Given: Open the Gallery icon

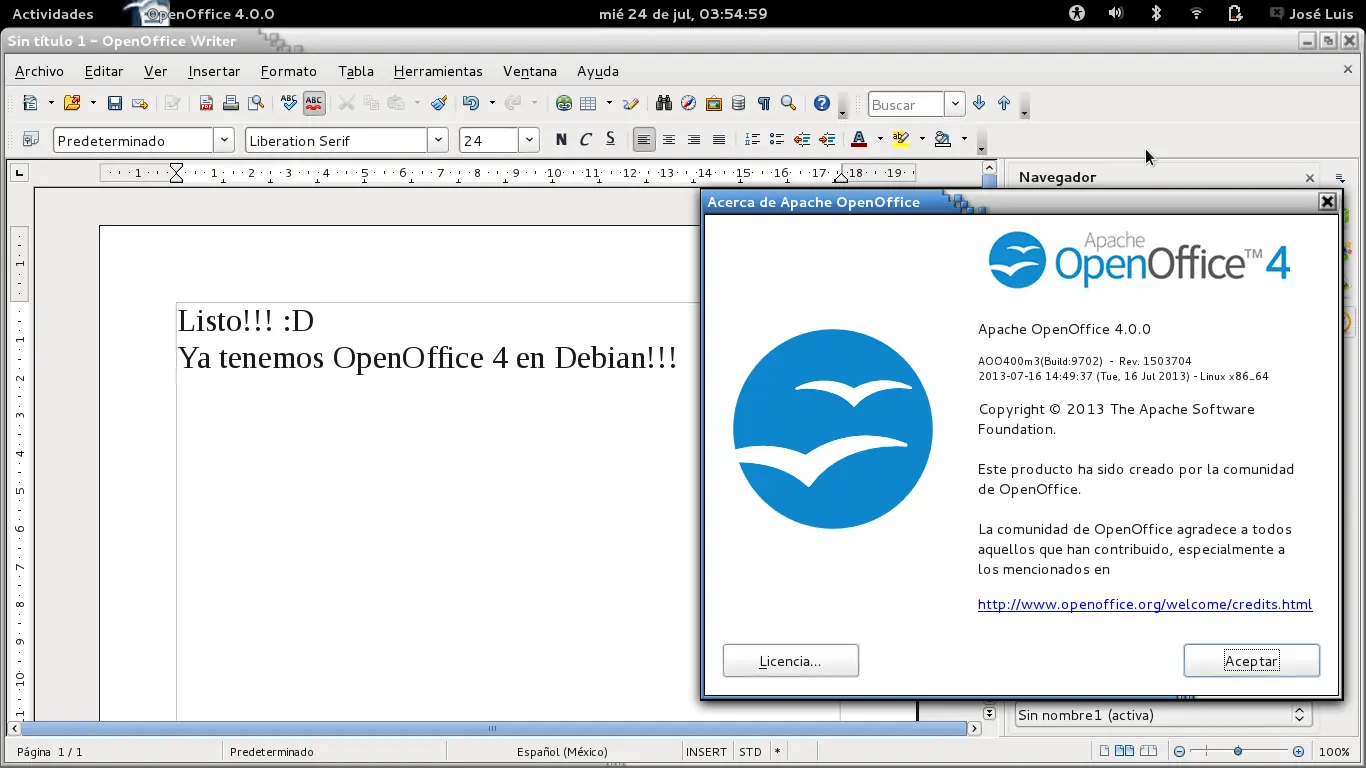Looking at the screenshot, I should click(x=714, y=103).
